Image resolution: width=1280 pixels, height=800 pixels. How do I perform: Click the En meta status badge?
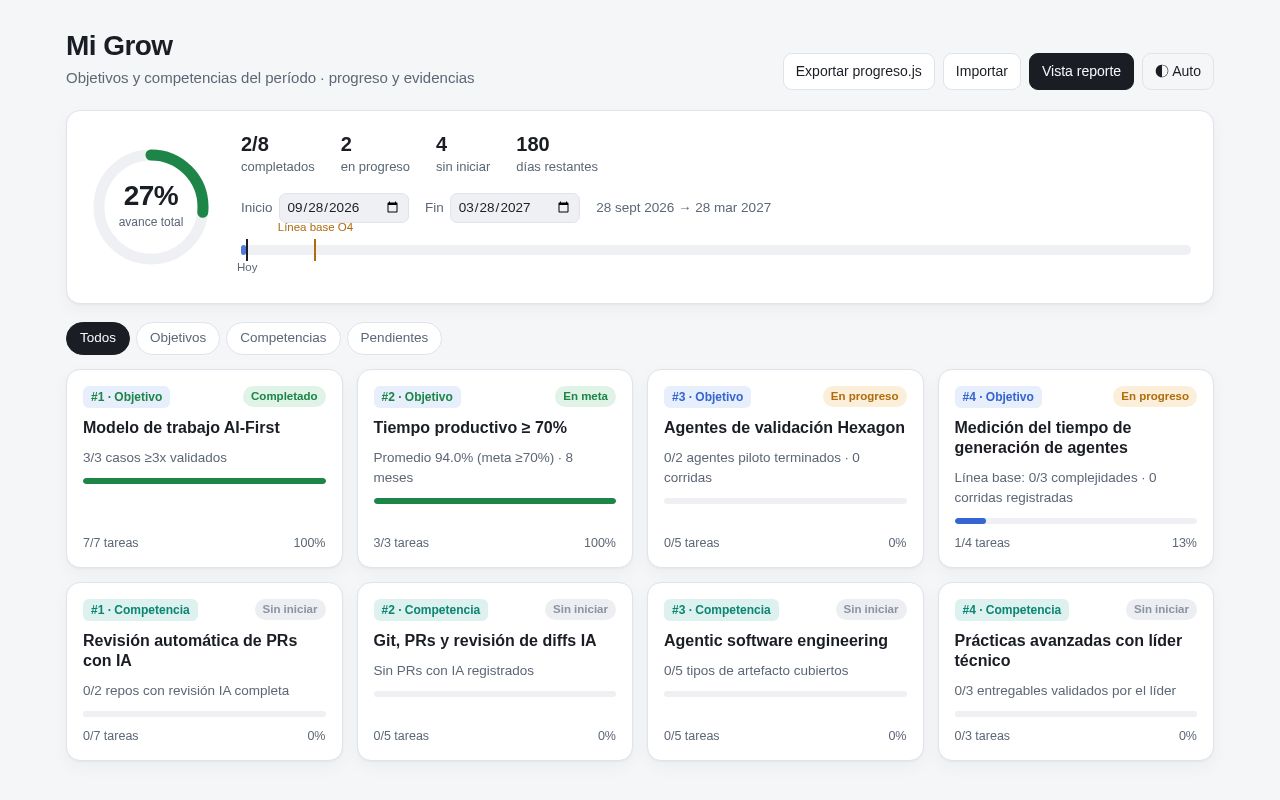click(x=585, y=396)
